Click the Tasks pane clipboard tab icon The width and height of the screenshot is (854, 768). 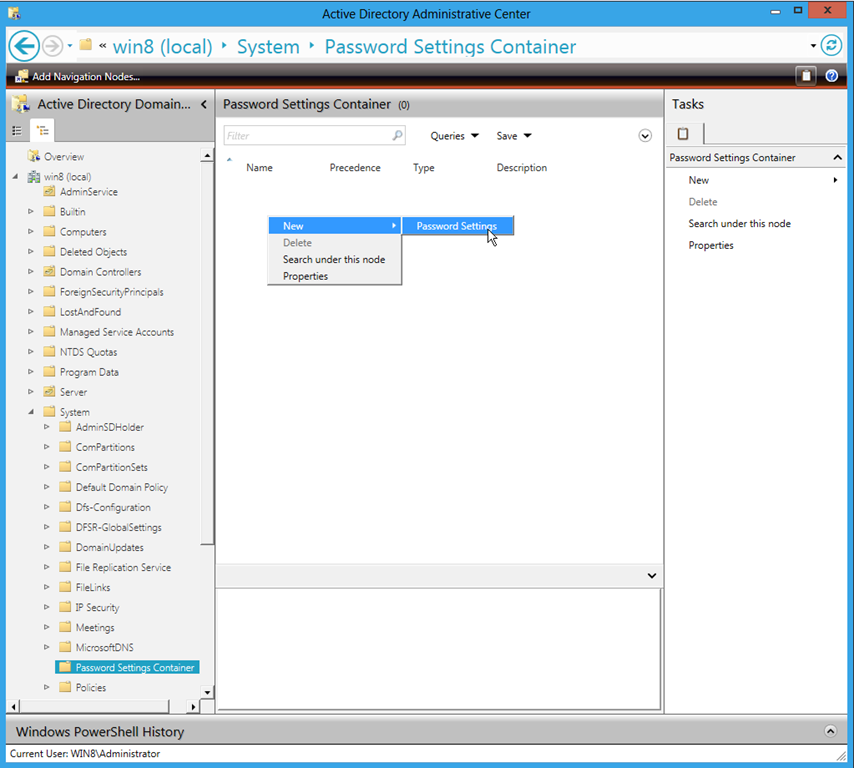point(683,133)
